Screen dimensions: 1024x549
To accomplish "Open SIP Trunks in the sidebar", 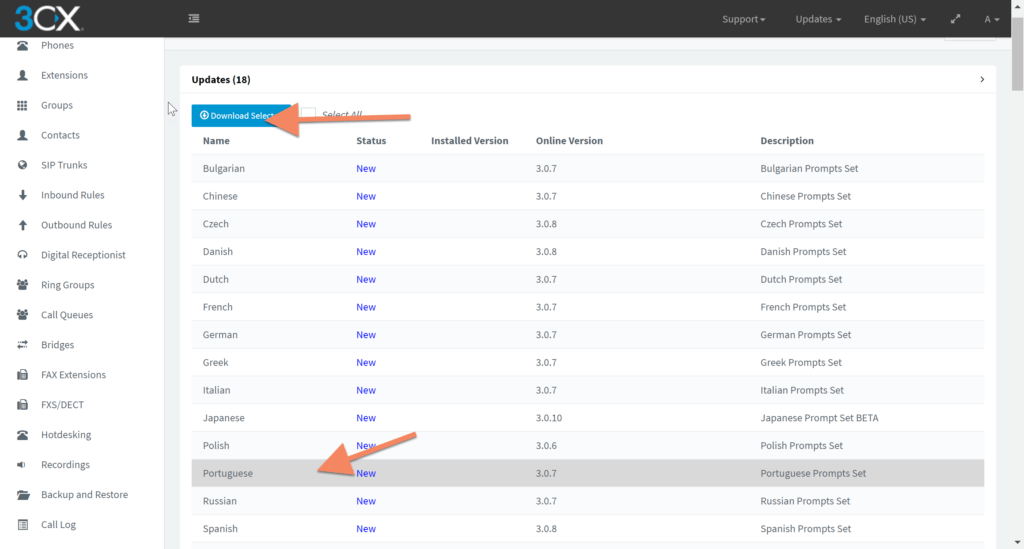I will [x=64, y=165].
